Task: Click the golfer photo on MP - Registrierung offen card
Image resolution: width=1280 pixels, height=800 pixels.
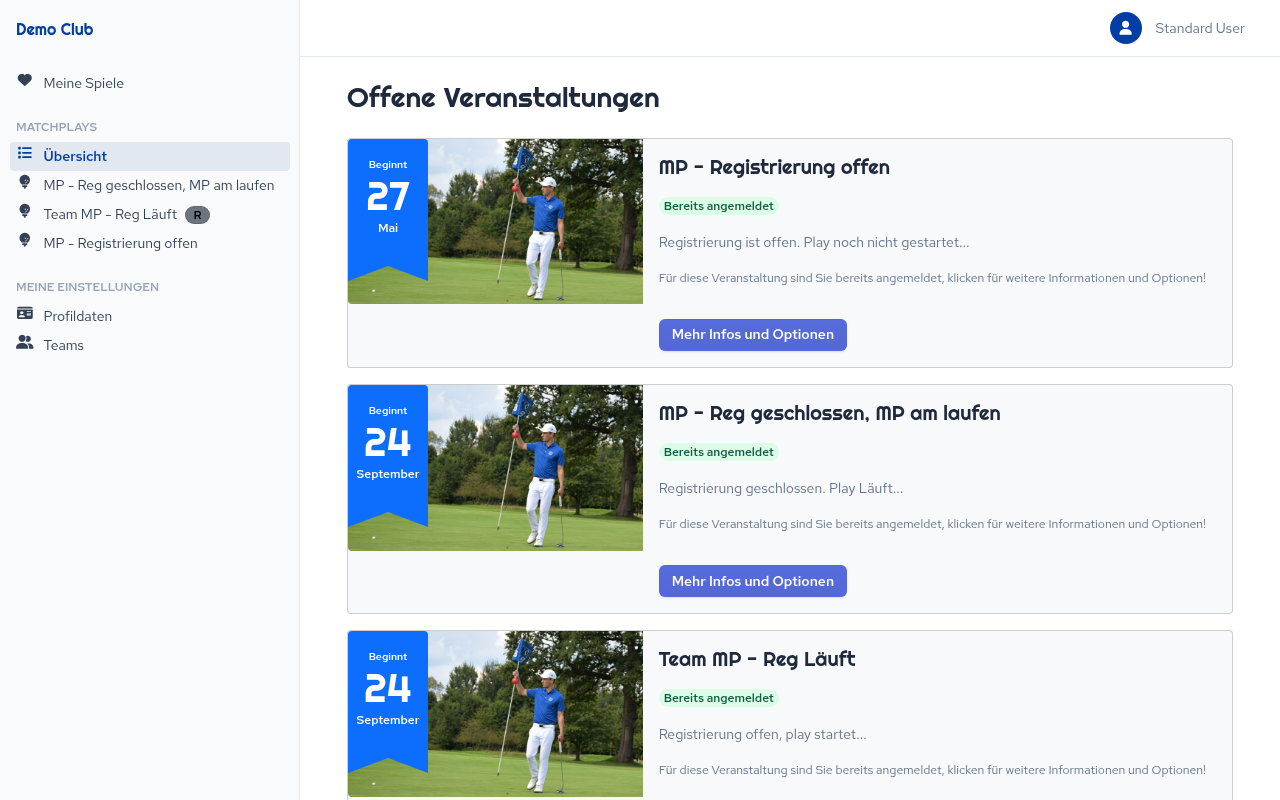Action: 536,221
